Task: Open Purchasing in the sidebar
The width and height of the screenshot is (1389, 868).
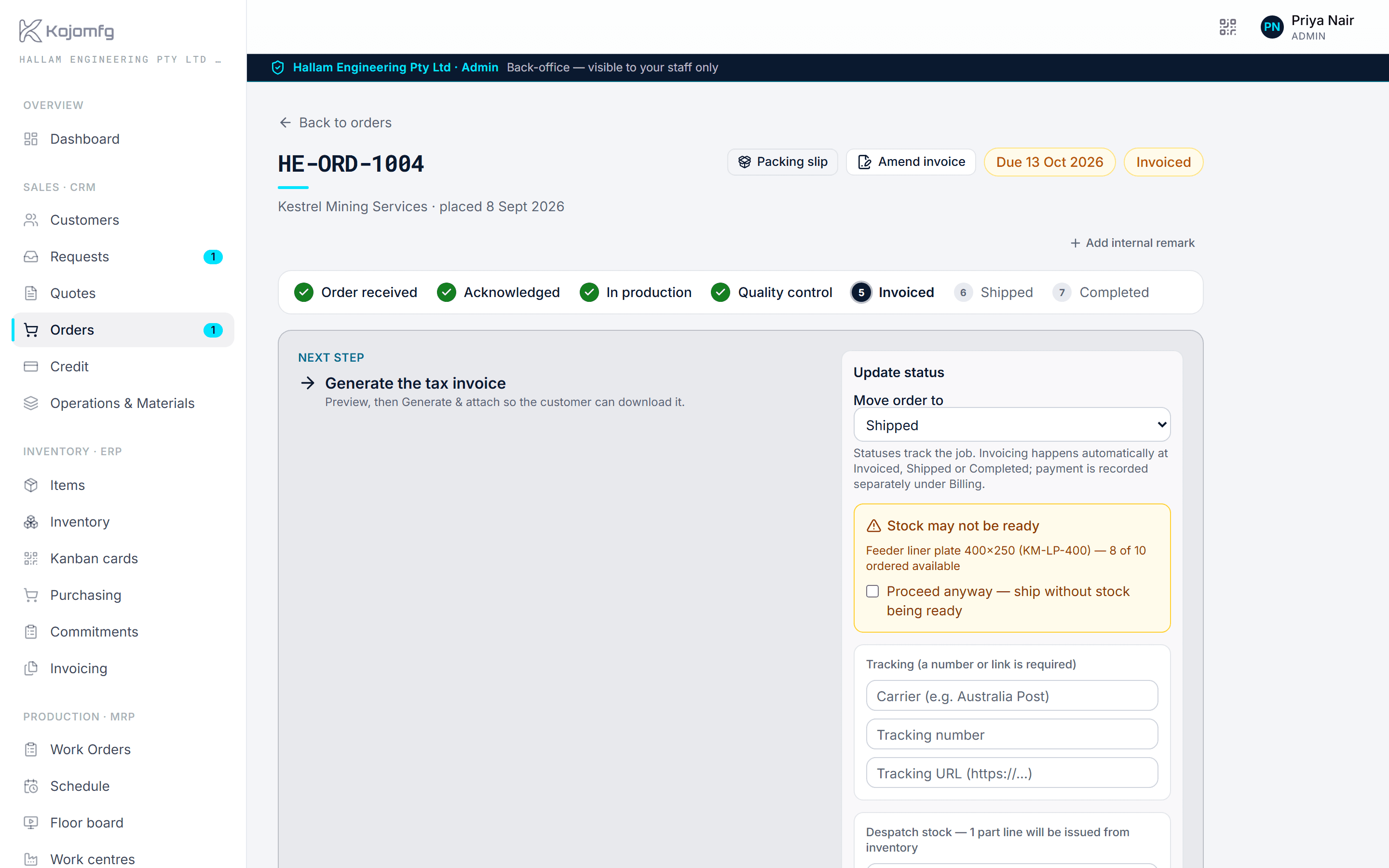Action: click(x=123, y=596)
